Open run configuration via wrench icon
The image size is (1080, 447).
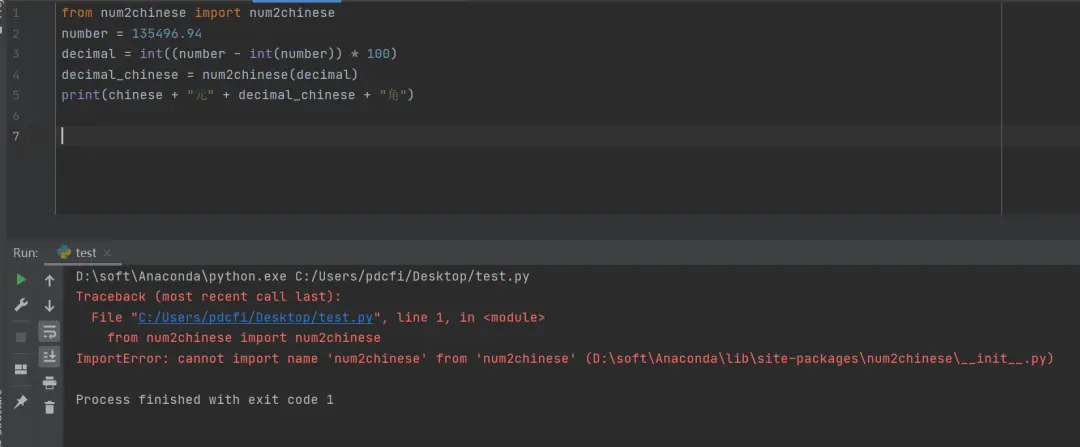pos(21,305)
